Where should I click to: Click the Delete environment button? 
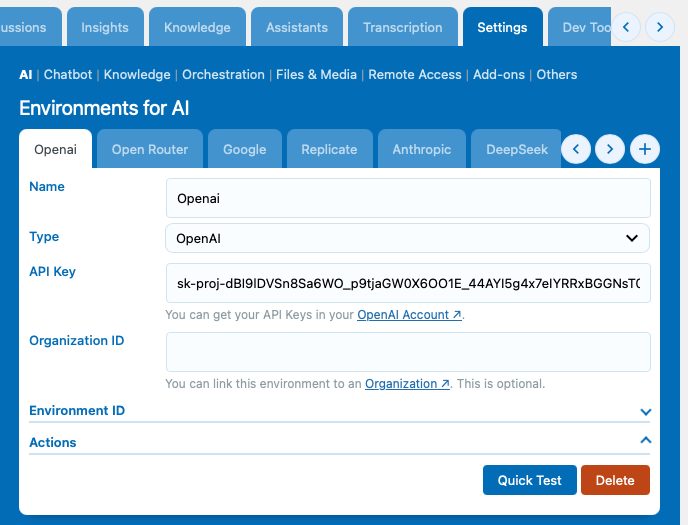pos(615,480)
